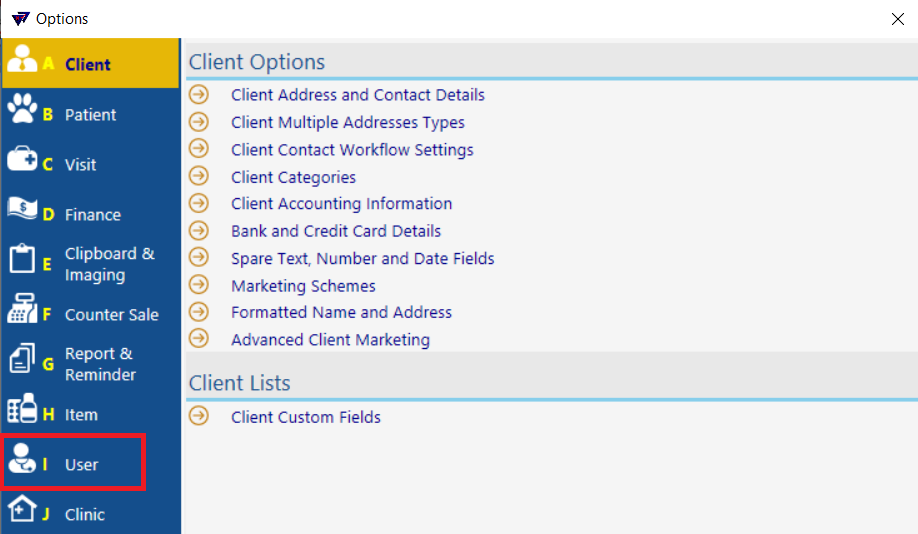Viewport: 918px width, 534px height.
Task: Click arrow icon beside Marketing Schemes
Action: click(x=199, y=285)
